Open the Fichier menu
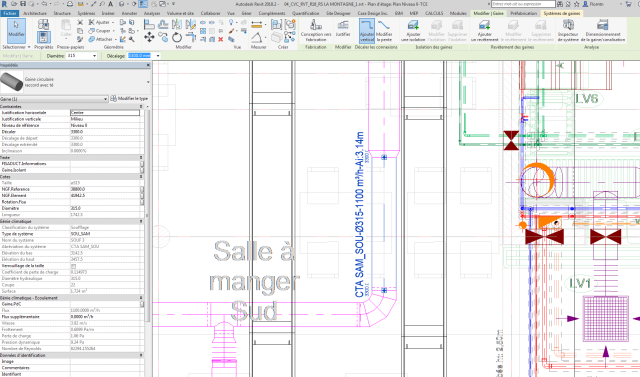 9,13
